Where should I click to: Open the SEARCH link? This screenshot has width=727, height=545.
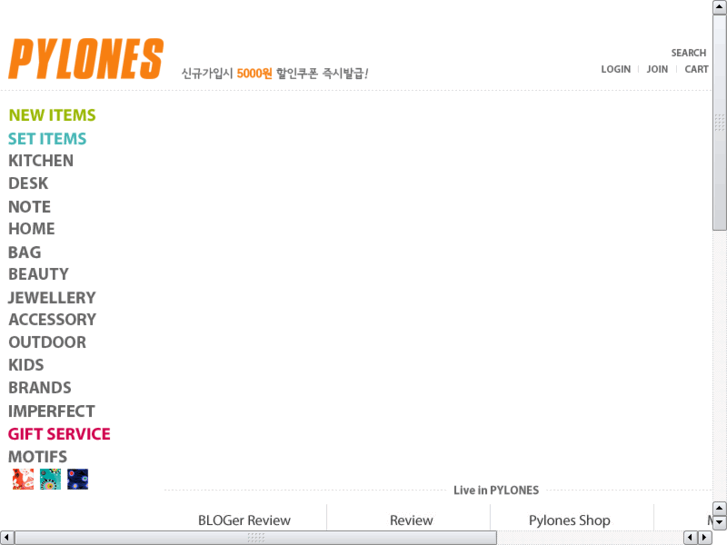(689, 53)
